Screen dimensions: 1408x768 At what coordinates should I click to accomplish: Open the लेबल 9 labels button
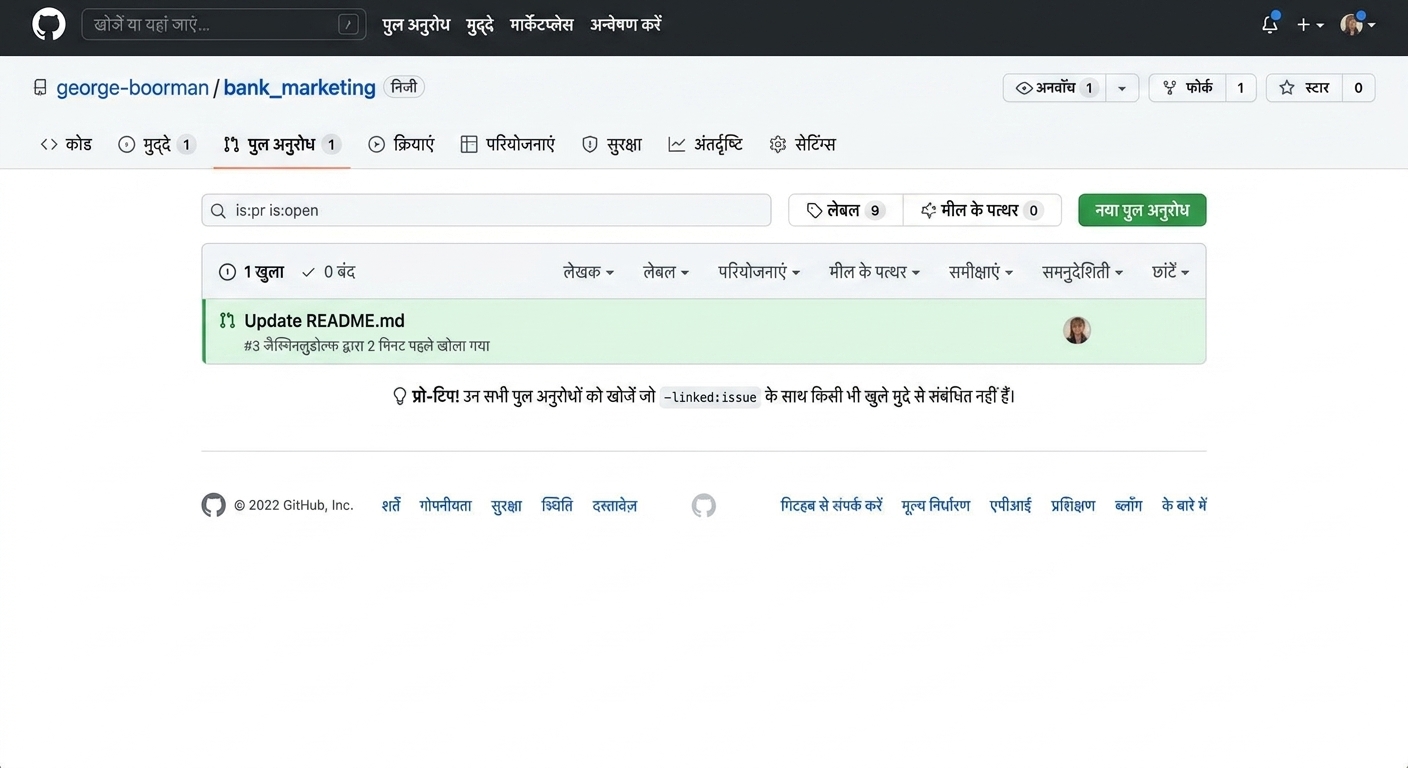coord(845,210)
